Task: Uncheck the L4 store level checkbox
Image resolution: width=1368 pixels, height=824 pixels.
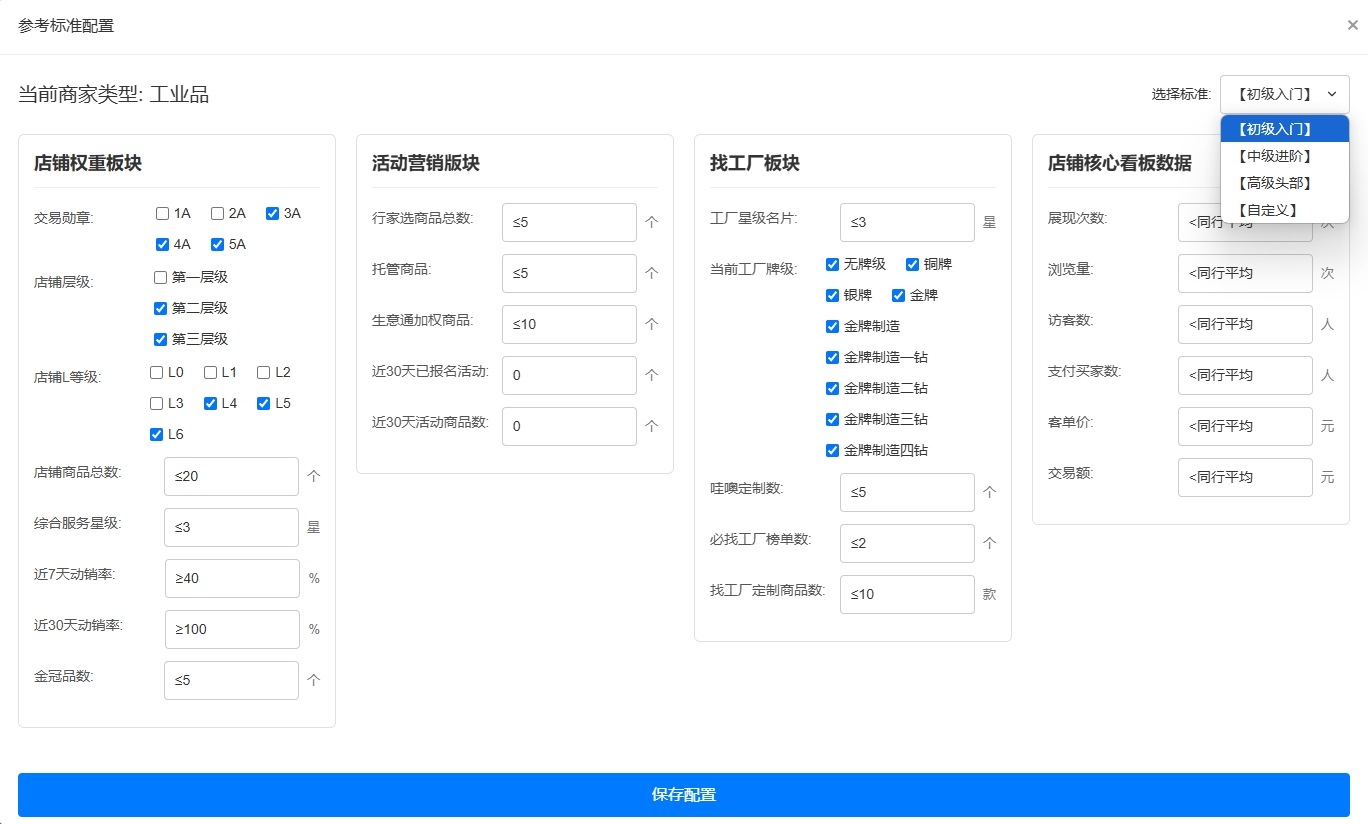Action: coord(209,403)
